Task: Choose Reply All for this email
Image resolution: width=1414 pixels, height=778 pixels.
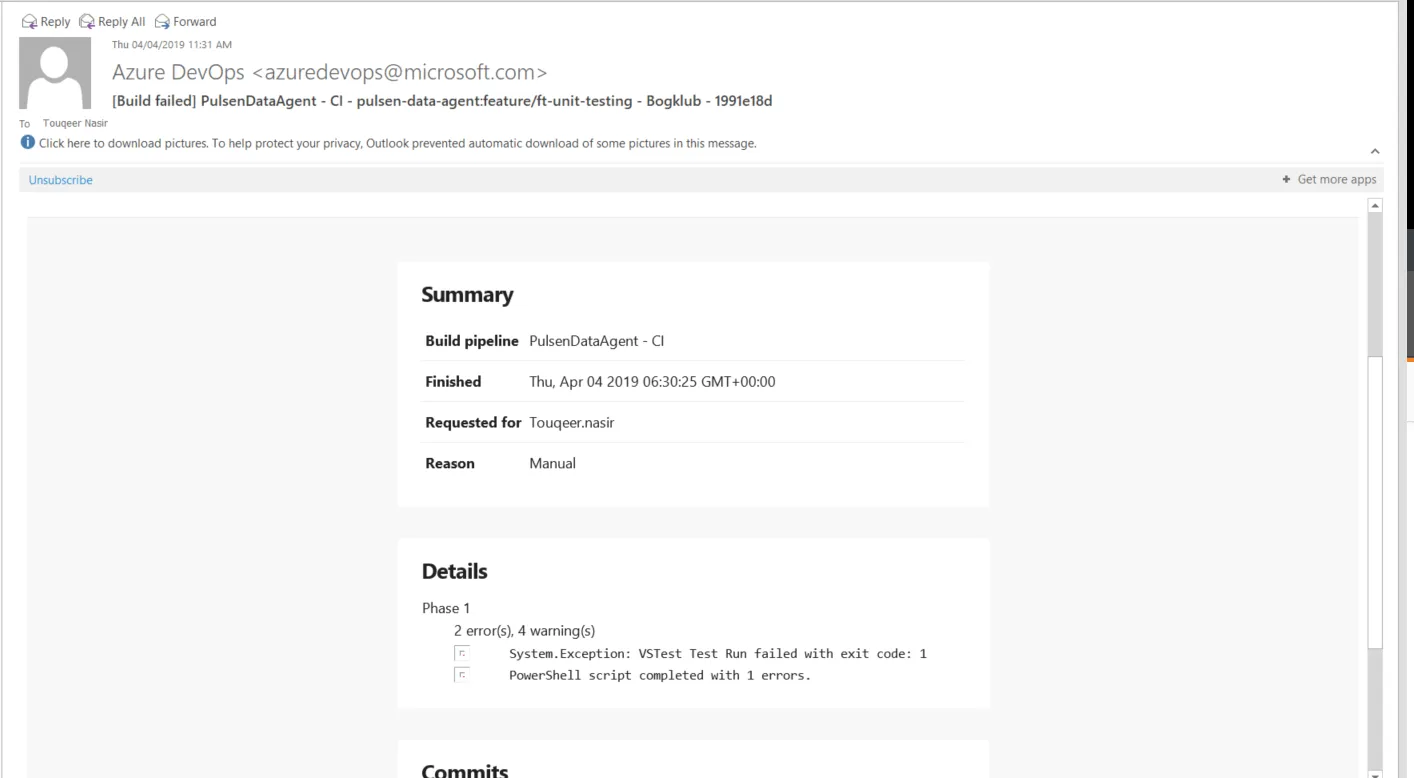Action: (x=112, y=21)
